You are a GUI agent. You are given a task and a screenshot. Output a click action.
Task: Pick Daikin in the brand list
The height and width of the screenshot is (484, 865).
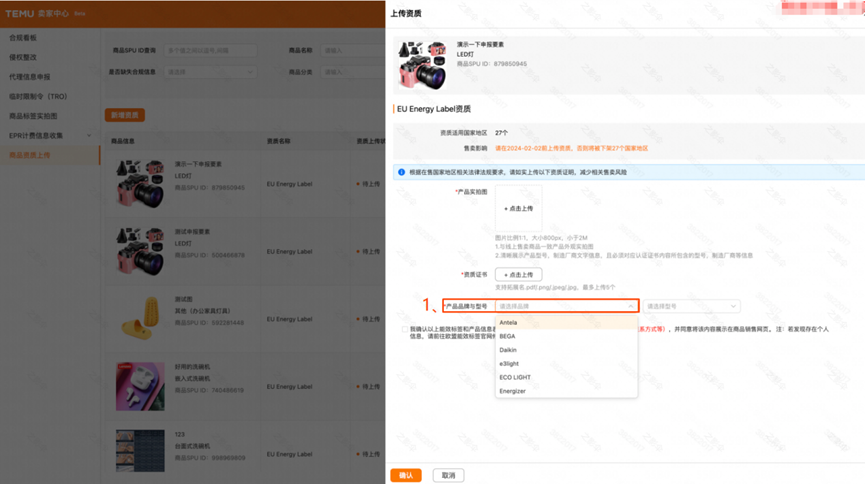coord(567,350)
